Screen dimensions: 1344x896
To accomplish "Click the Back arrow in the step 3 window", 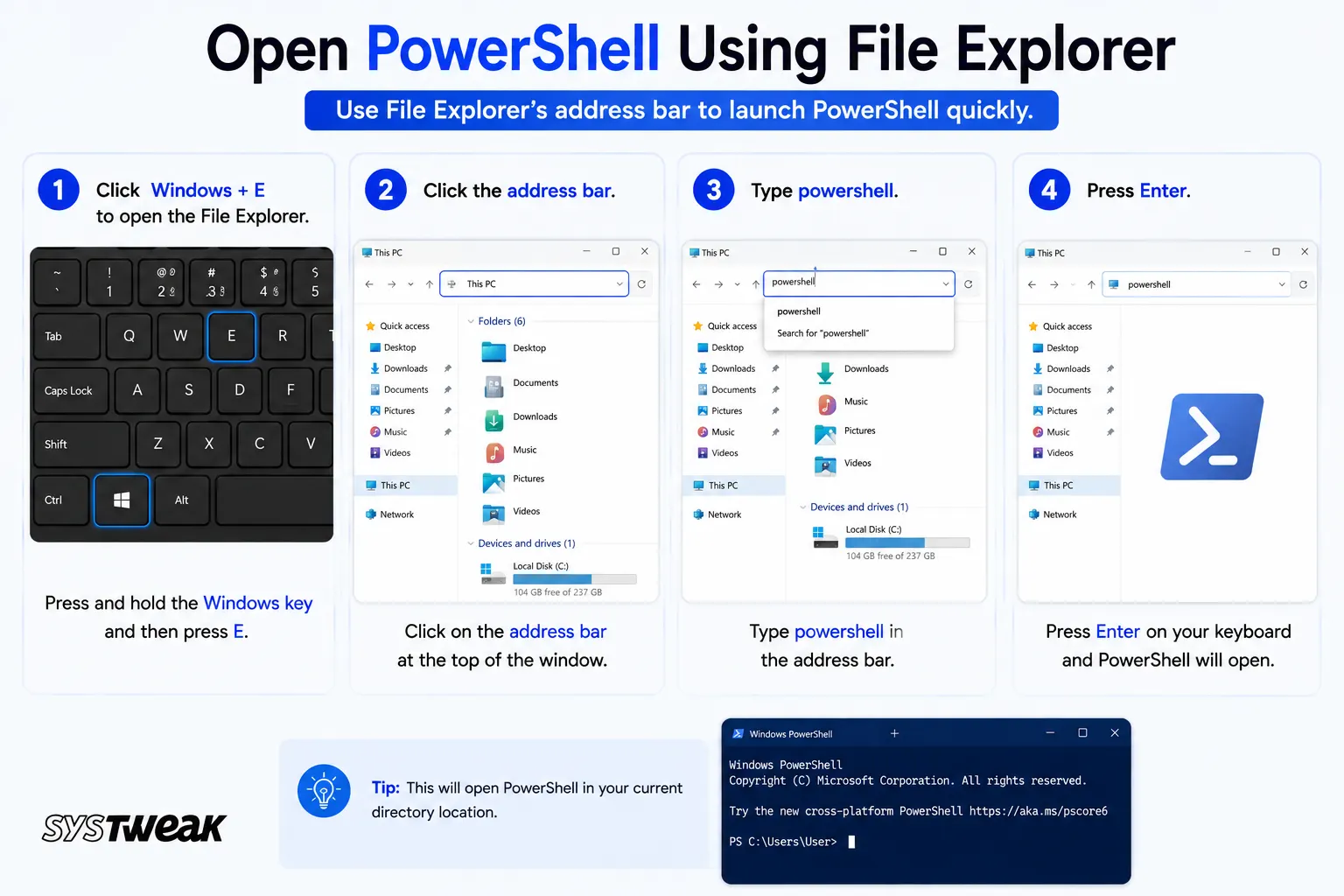I will pyautogui.click(x=696, y=284).
